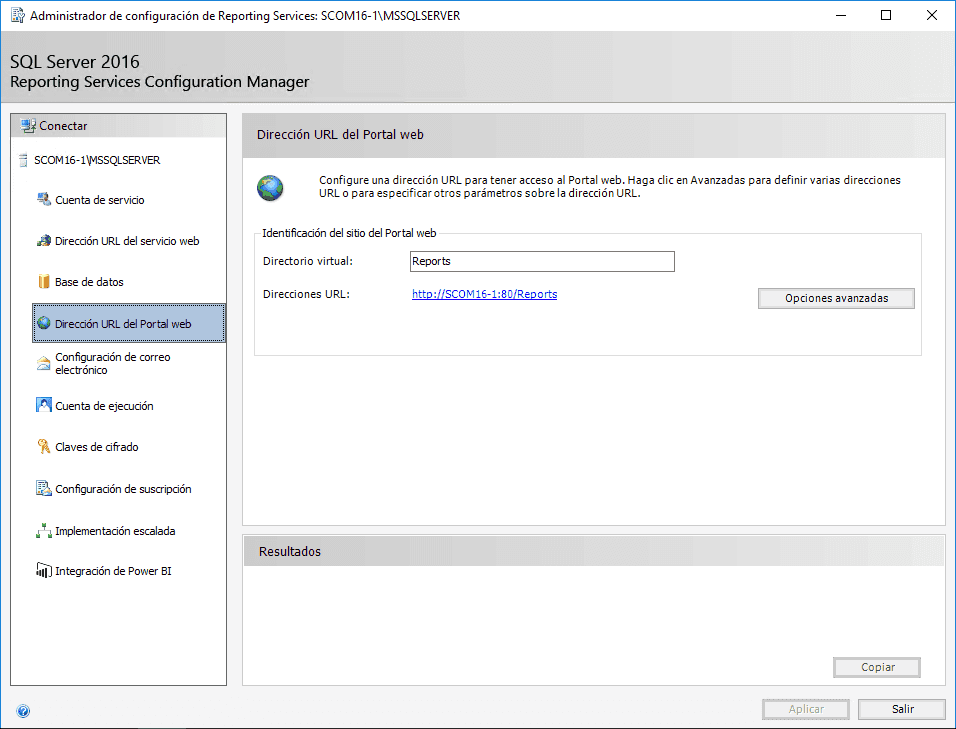Screen dimensions: 956x729
Task: Select the SCOM16-1\MSSQLSERVER server node
Action: tap(97, 160)
